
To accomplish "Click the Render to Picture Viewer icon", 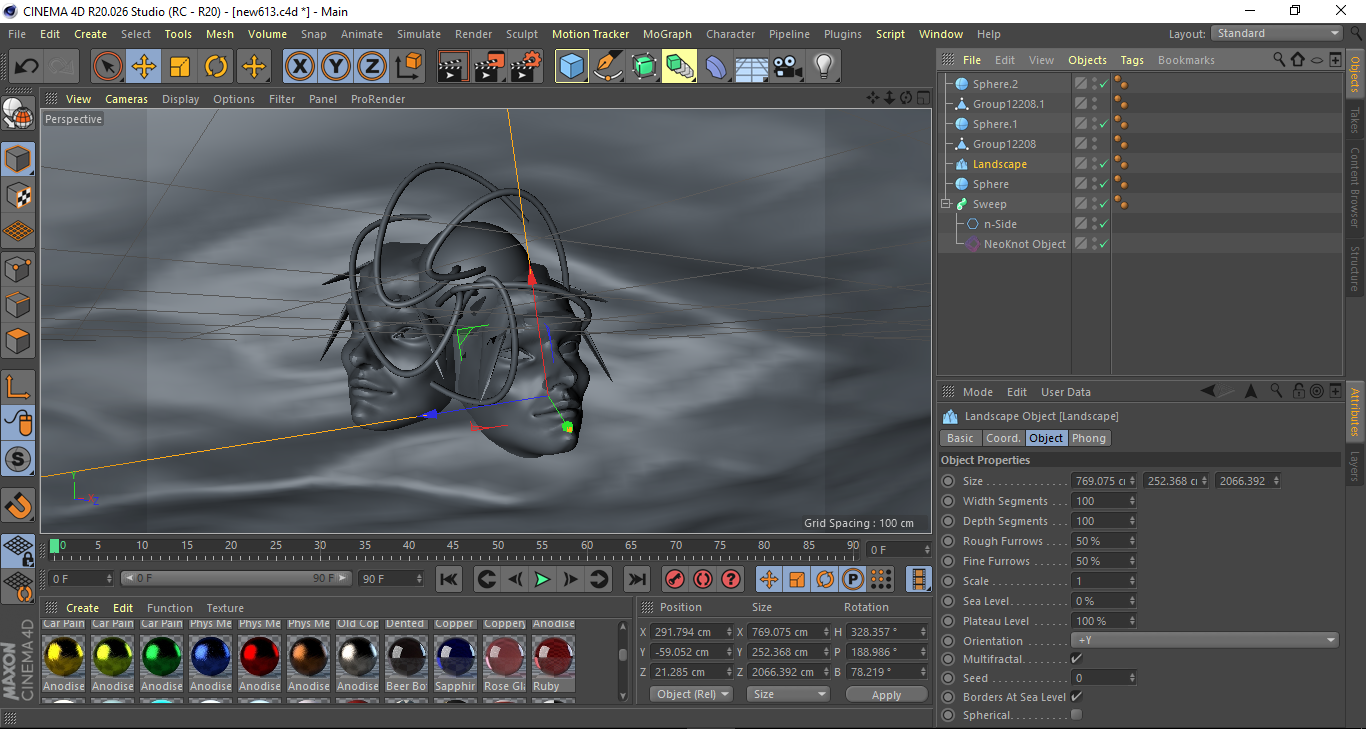I will (x=488, y=66).
